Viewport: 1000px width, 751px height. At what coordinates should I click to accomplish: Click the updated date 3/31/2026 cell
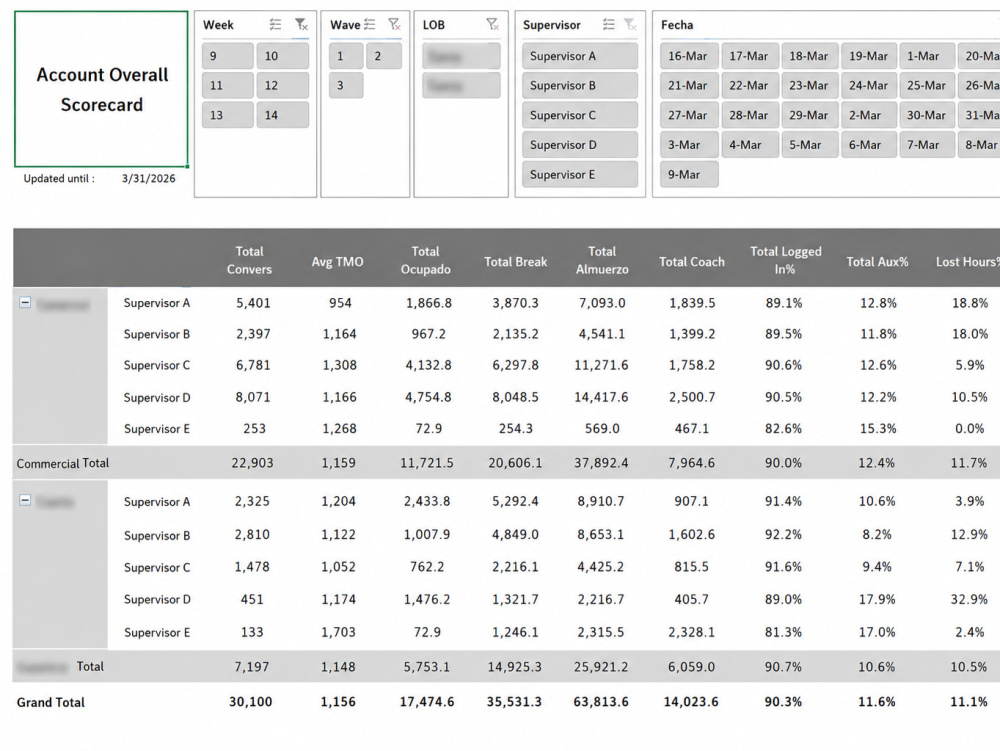[x=149, y=179]
